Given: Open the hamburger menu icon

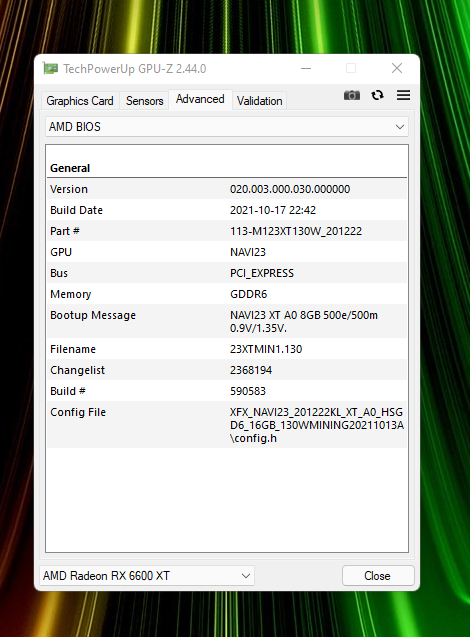Looking at the screenshot, I should (x=403, y=95).
